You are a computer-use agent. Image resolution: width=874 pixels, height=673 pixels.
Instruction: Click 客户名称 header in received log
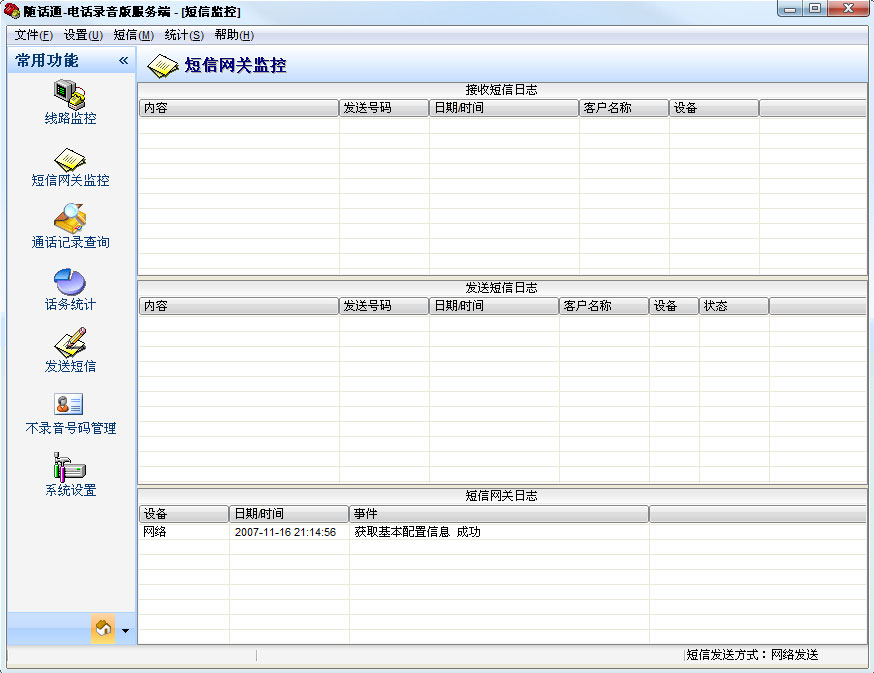623,108
